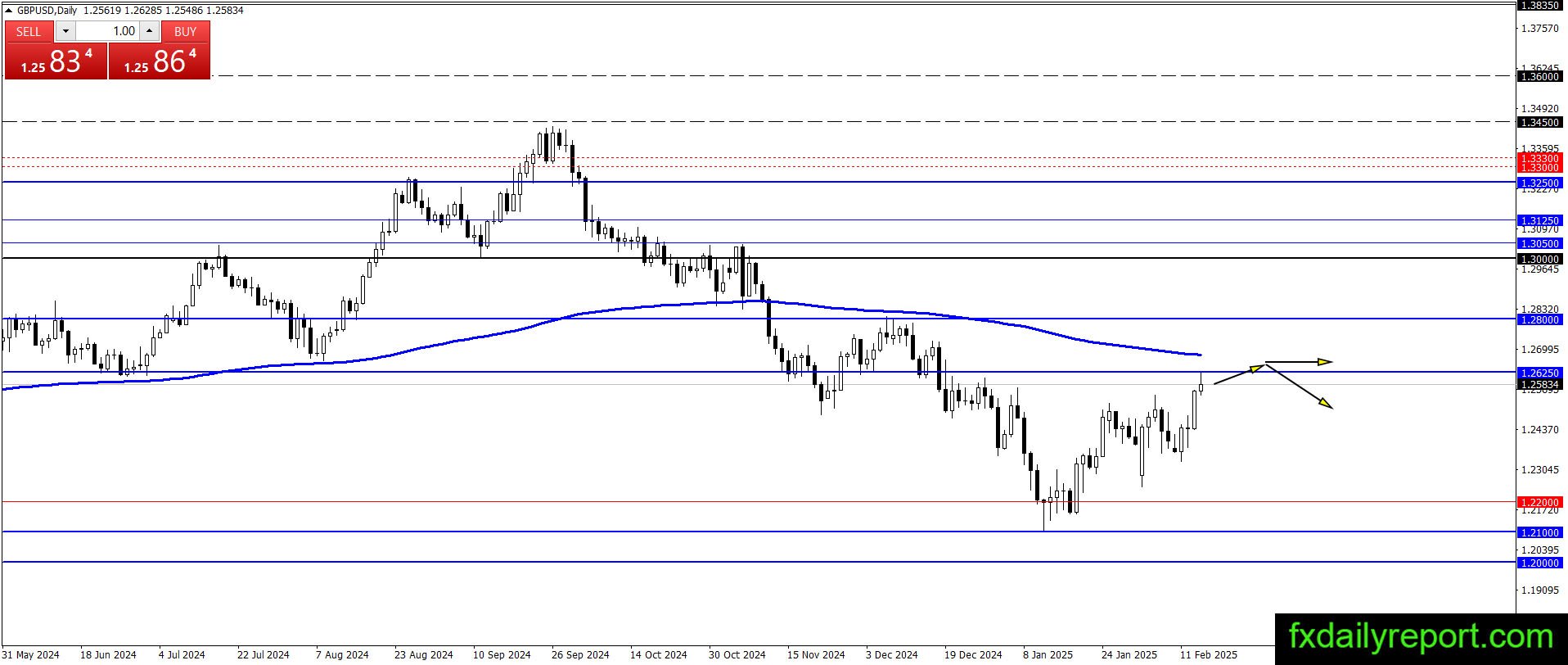Click the 1.25834 current price label

(x=1539, y=384)
